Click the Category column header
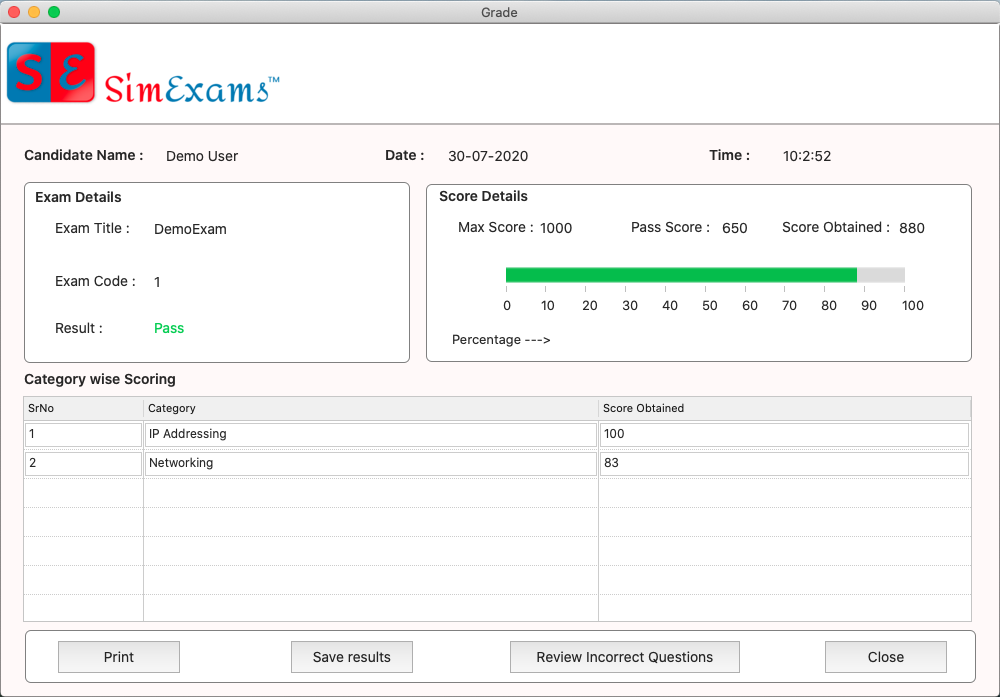1000x697 pixels. 371,408
